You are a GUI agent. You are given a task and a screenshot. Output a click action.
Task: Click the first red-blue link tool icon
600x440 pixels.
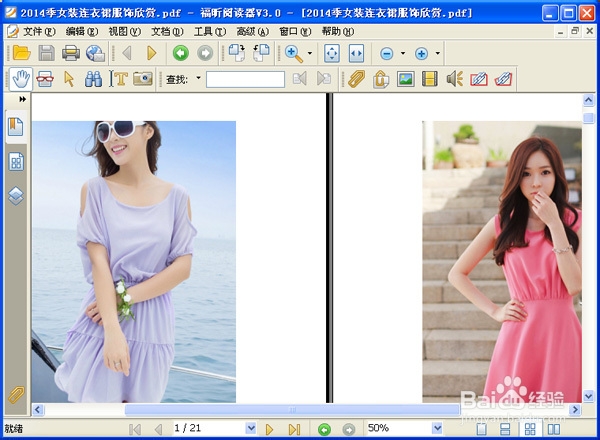479,79
